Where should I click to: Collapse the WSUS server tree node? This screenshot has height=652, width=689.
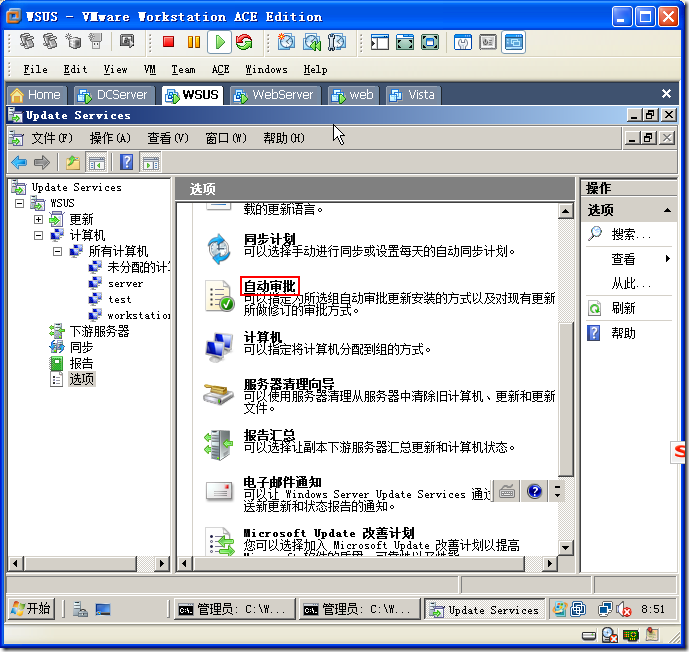pos(19,203)
